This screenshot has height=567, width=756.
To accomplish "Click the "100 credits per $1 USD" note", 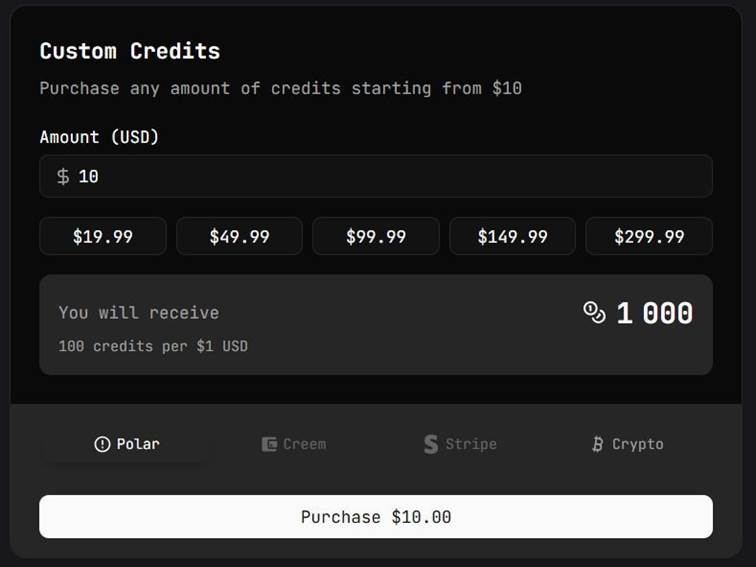I will 153,347.
